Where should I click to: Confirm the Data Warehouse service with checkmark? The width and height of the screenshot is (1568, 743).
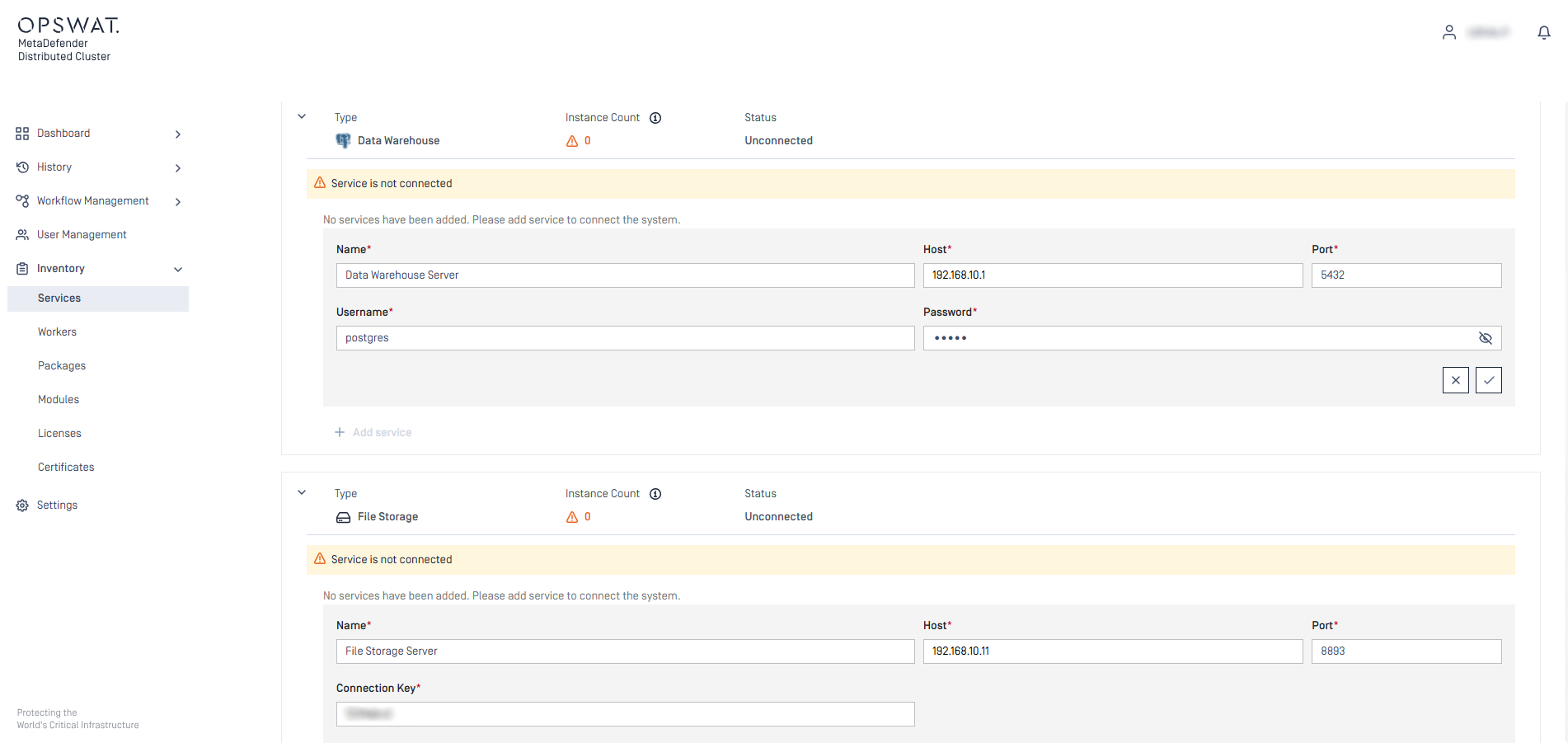tap(1489, 380)
